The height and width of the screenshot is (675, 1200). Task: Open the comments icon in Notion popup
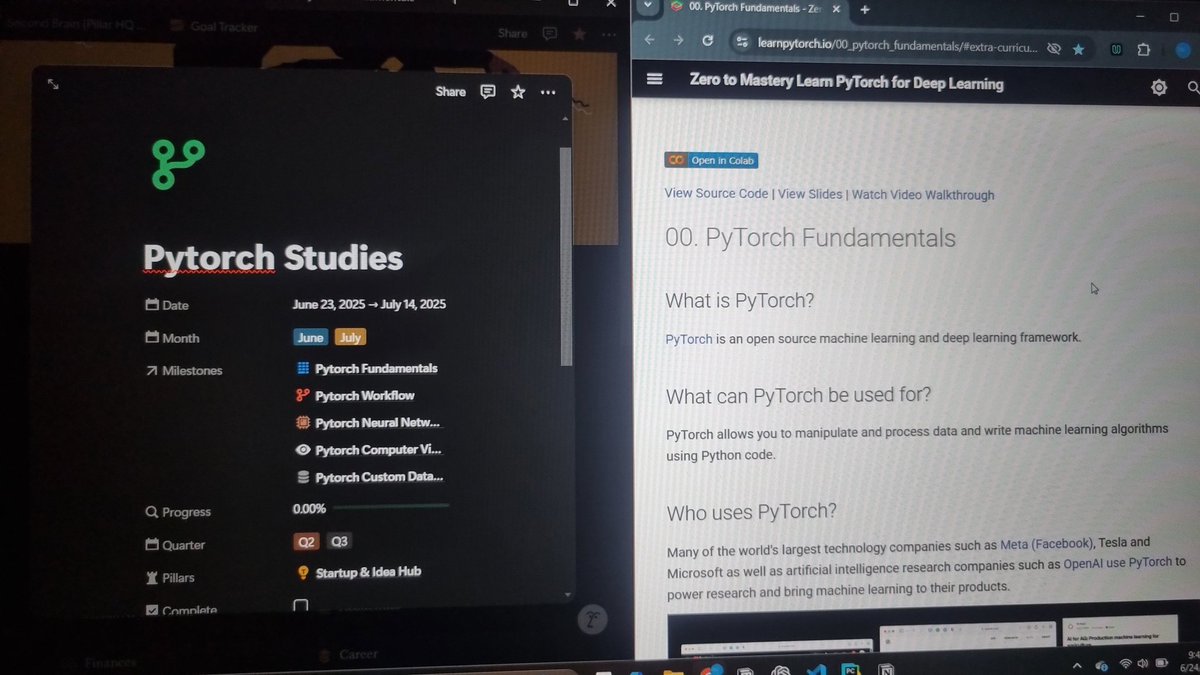pyautogui.click(x=488, y=92)
